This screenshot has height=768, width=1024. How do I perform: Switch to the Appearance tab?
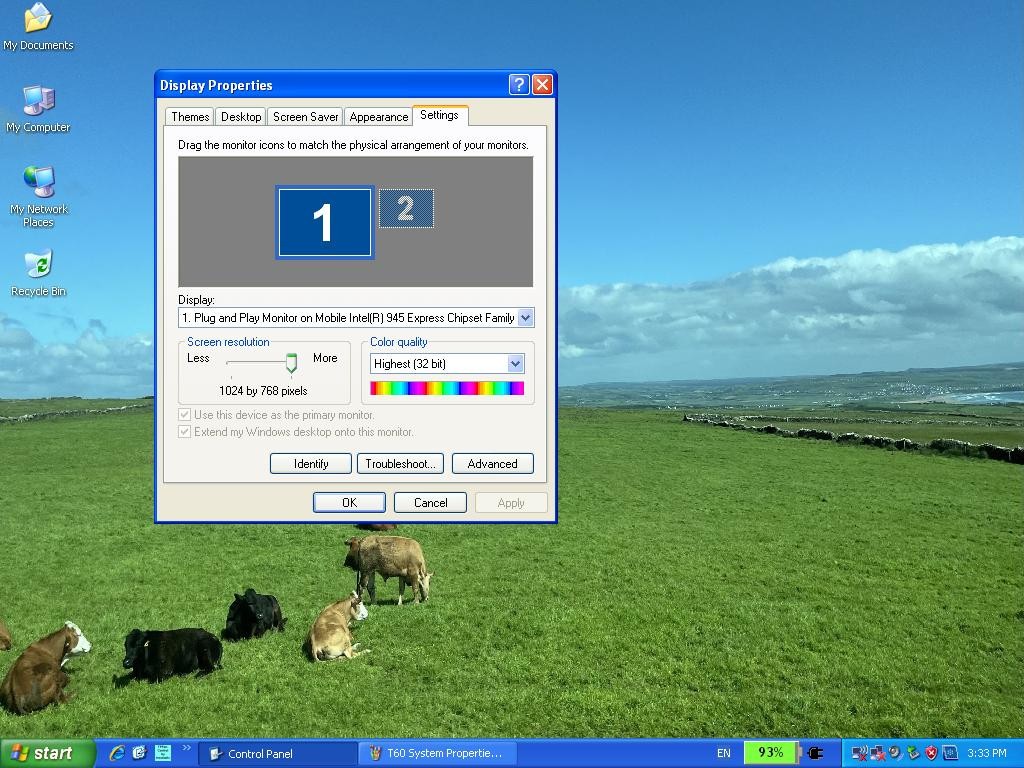click(x=379, y=117)
